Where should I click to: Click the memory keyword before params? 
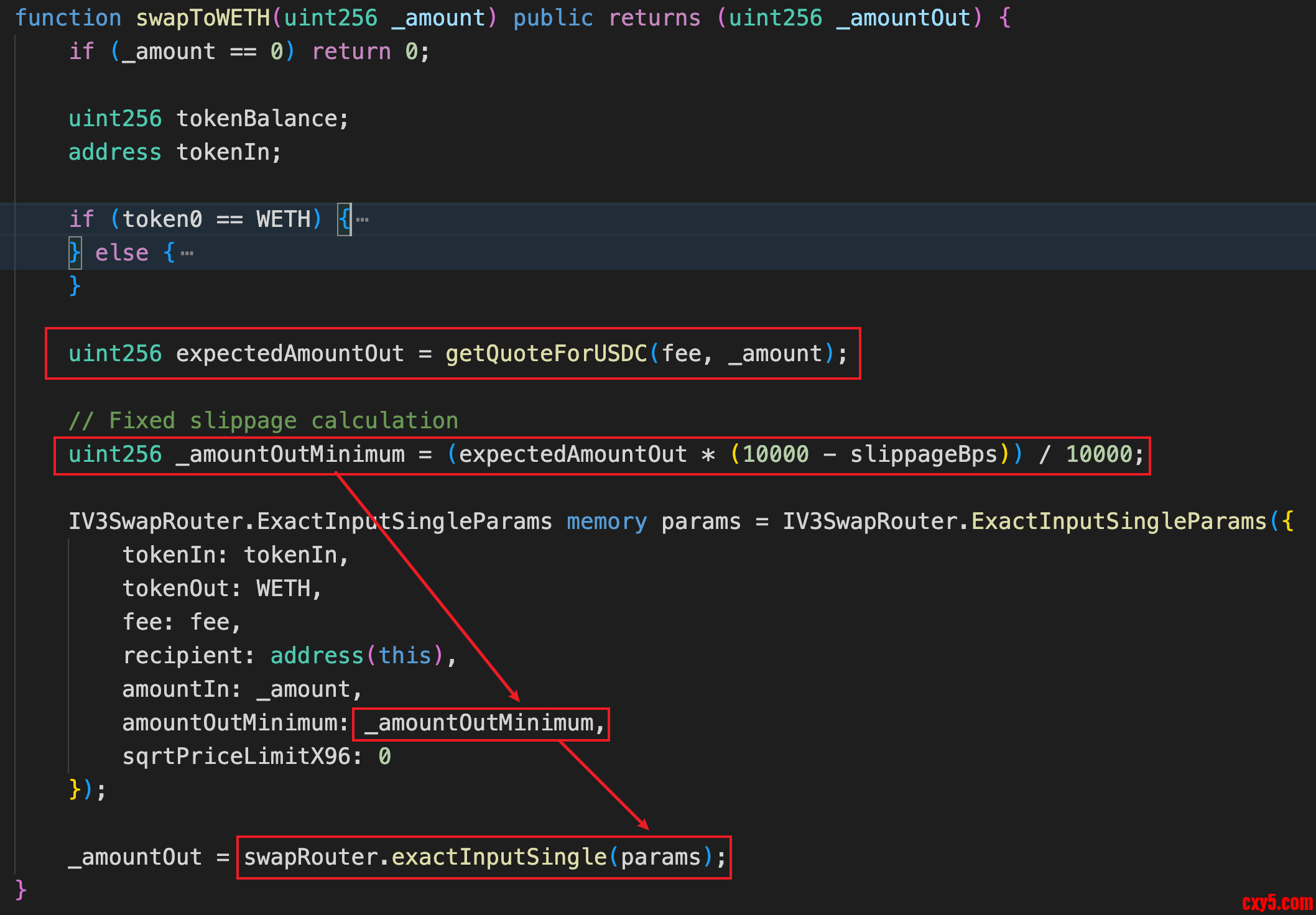coord(606,522)
